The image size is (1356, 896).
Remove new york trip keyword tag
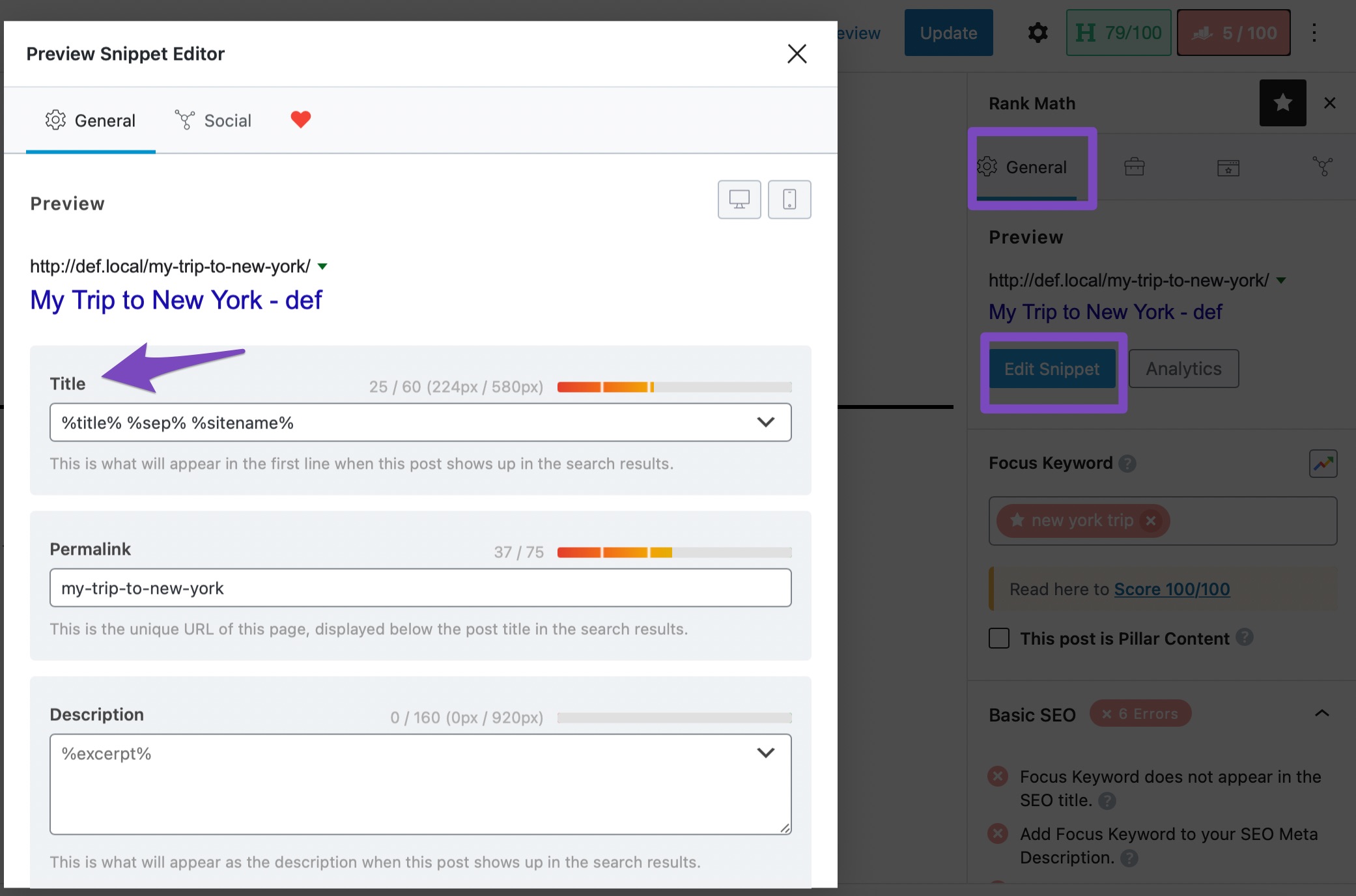[1151, 521]
